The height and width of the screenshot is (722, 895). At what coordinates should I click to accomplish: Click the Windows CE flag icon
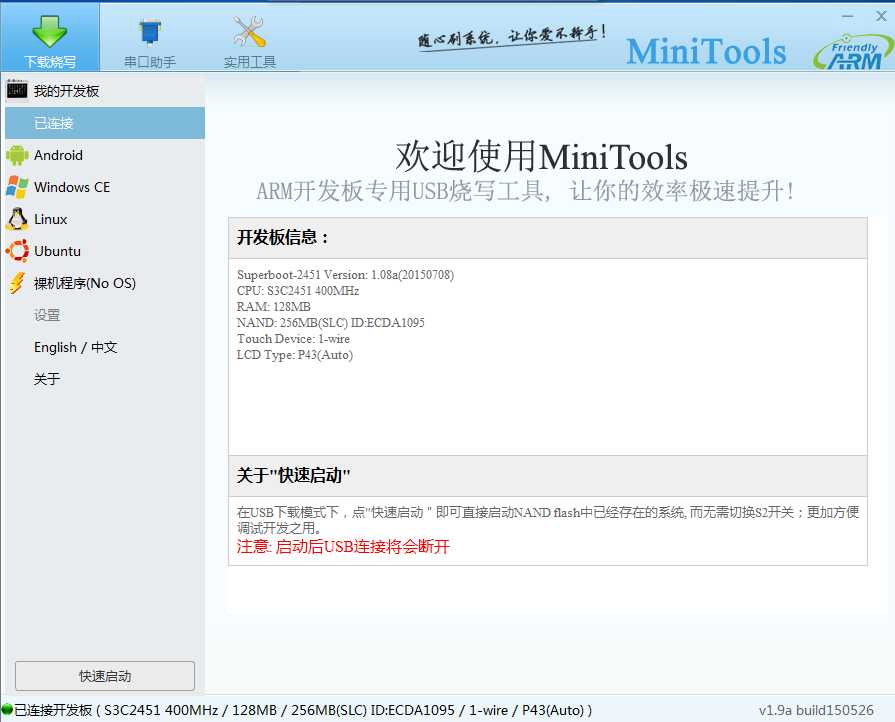[x=17, y=187]
